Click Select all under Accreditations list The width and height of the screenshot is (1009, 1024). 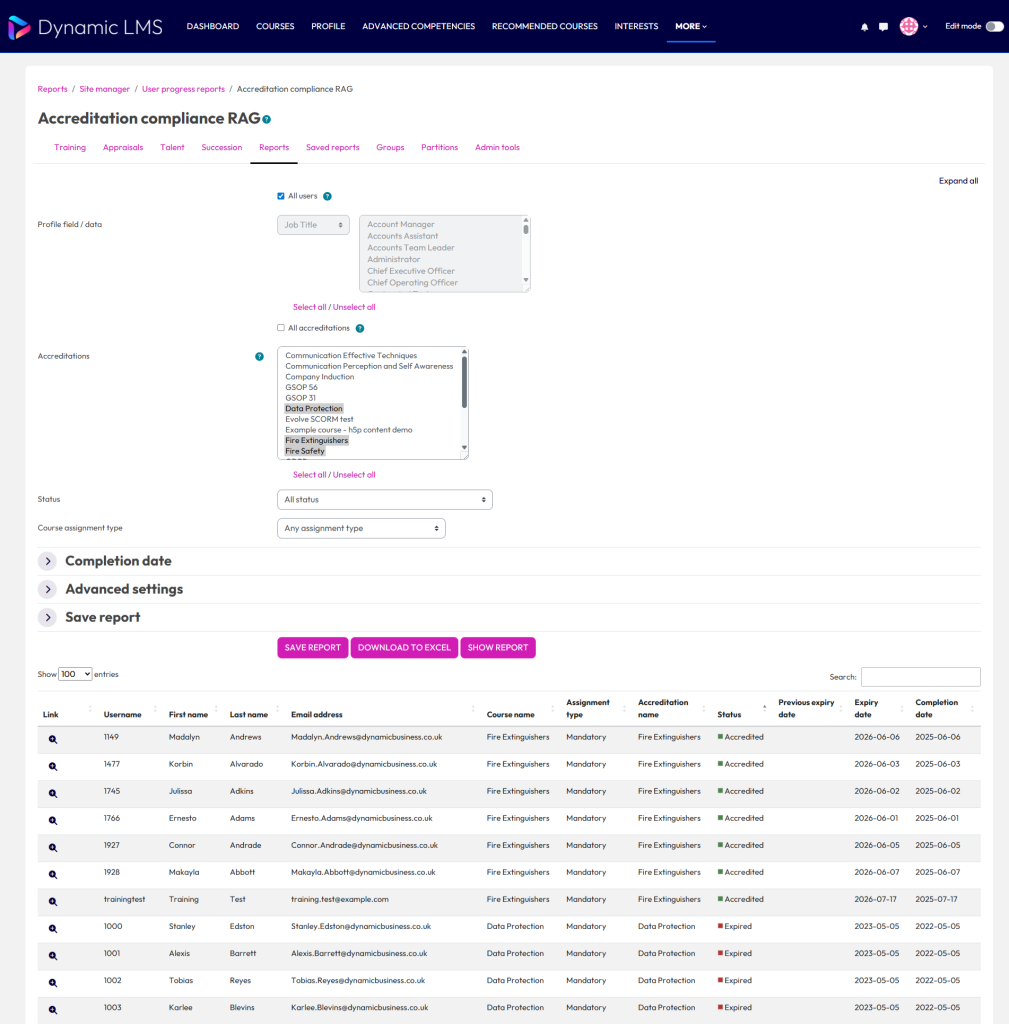310,475
